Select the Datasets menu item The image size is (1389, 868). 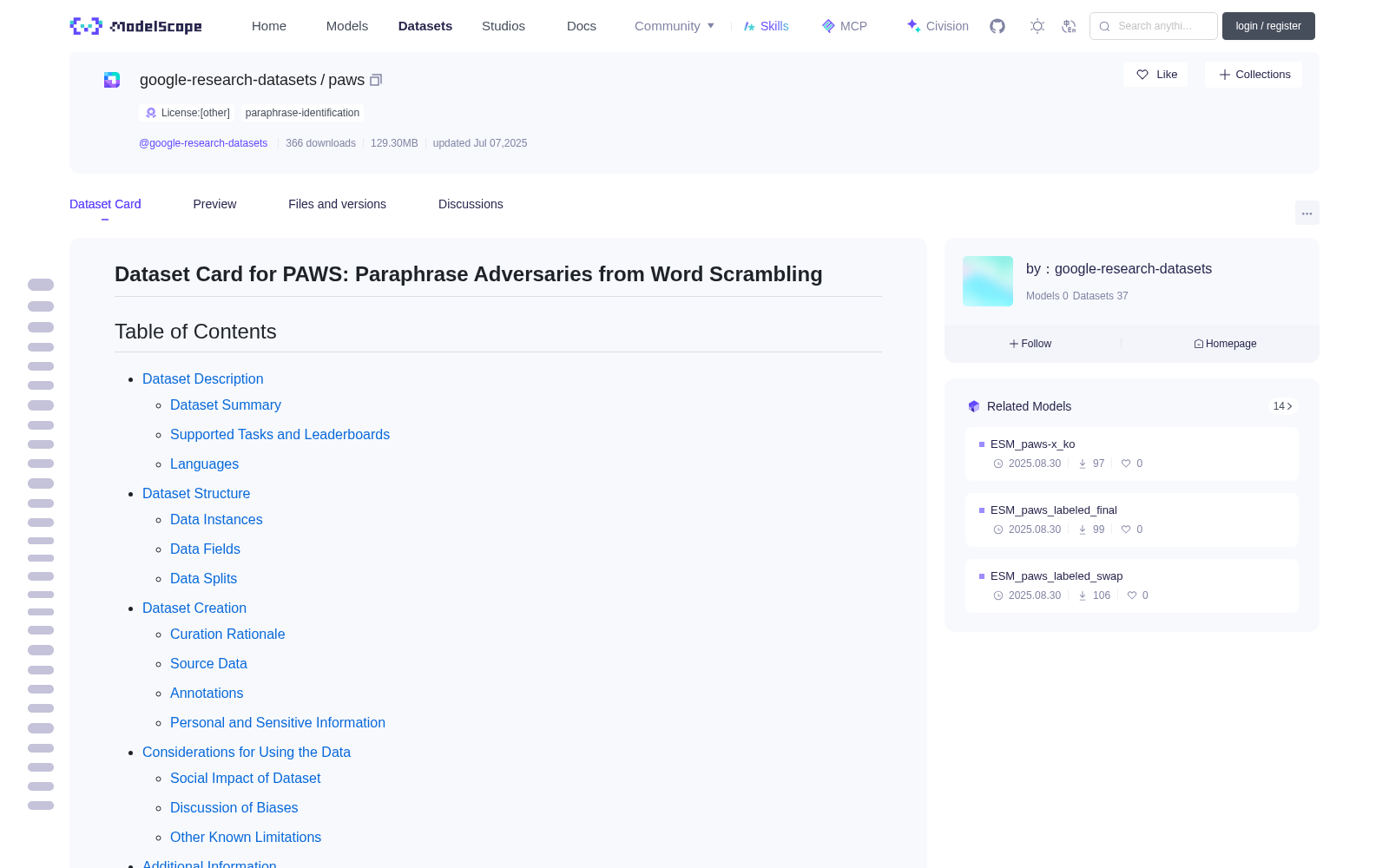tap(425, 26)
